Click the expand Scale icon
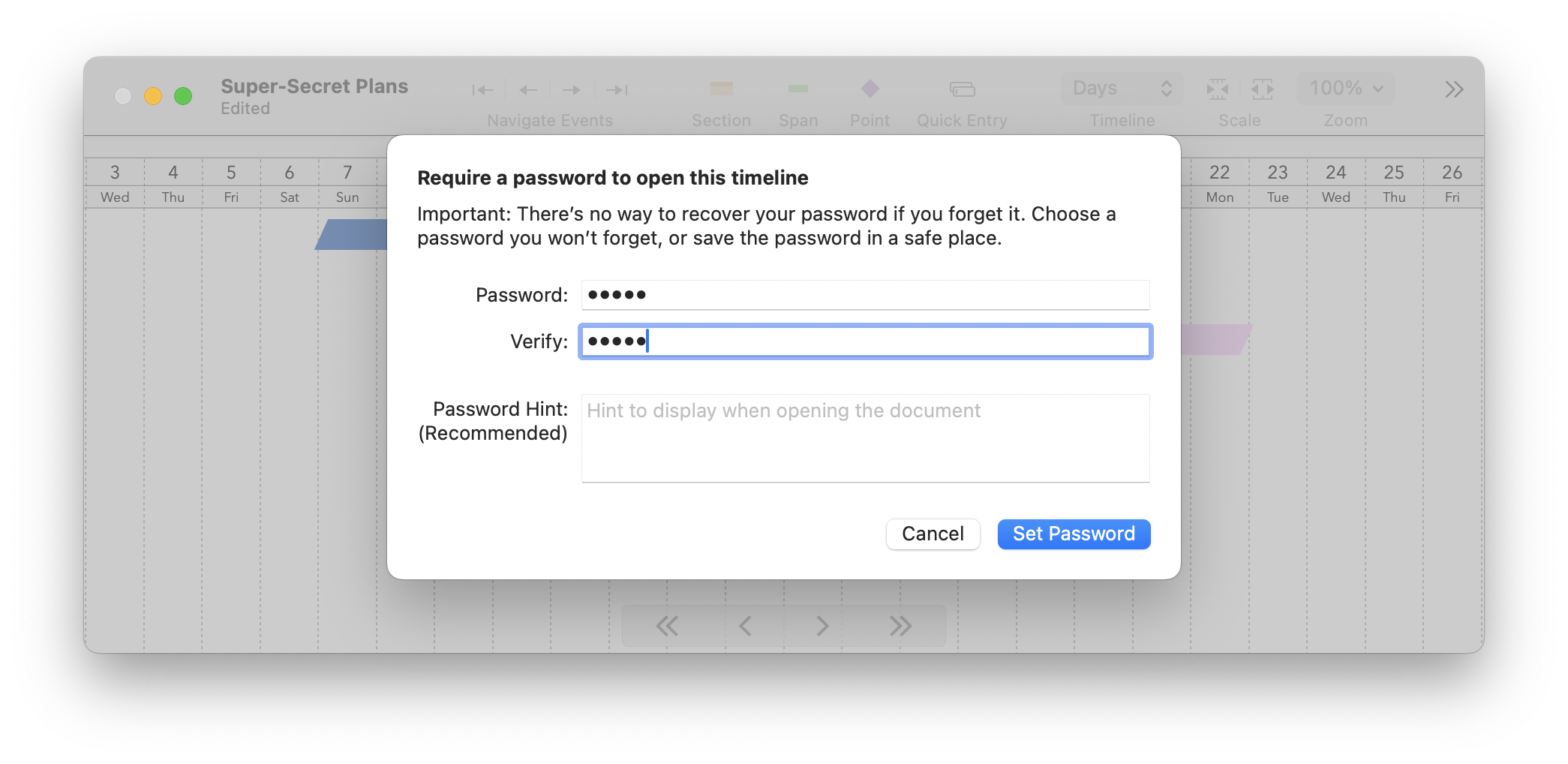The height and width of the screenshot is (764, 1568). pyautogui.click(x=1262, y=89)
